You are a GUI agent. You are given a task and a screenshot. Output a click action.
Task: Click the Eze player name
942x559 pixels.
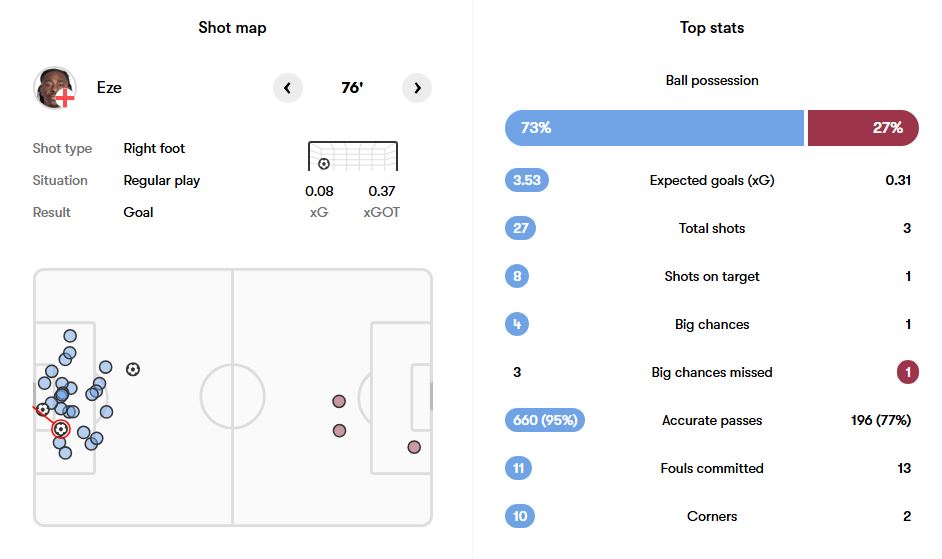click(109, 88)
